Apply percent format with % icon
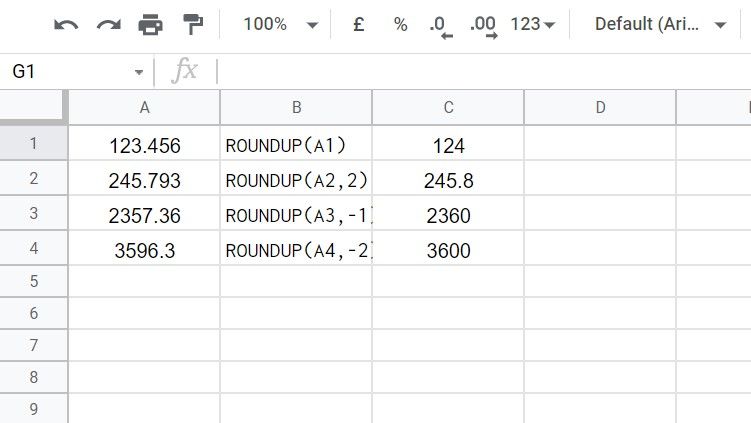Screen dimensions: 751x423 (x=400, y=25)
